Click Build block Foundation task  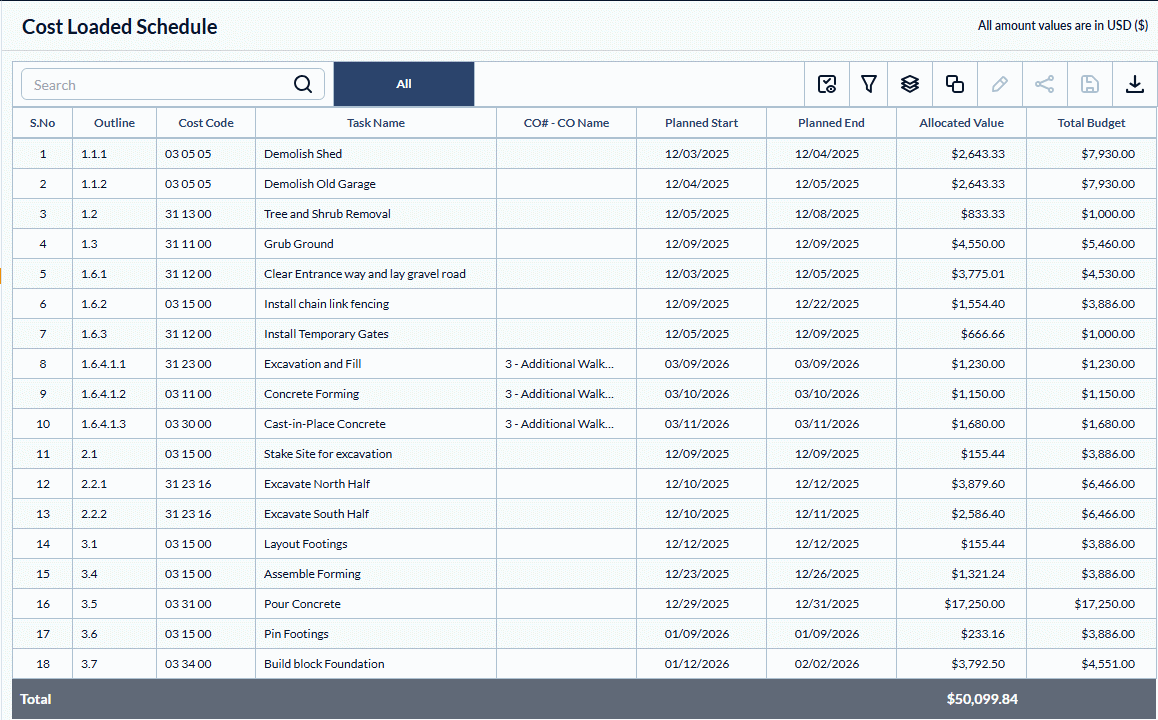(x=324, y=664)
